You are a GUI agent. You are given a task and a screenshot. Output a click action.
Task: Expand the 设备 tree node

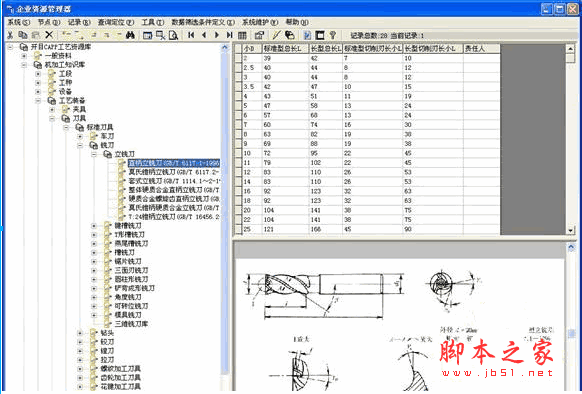tap(38, 91)
